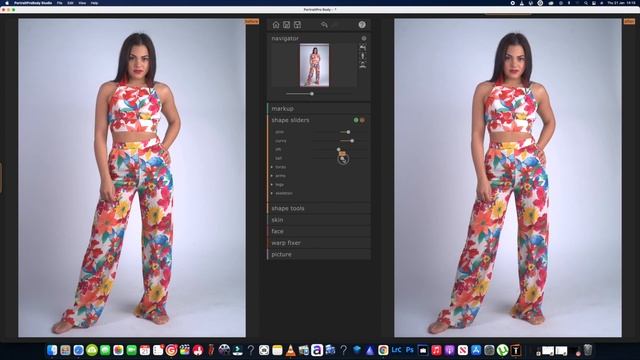The height and width of the screenshot is (360, 640).
Task: Open the View menu
Action: [82, 3]
